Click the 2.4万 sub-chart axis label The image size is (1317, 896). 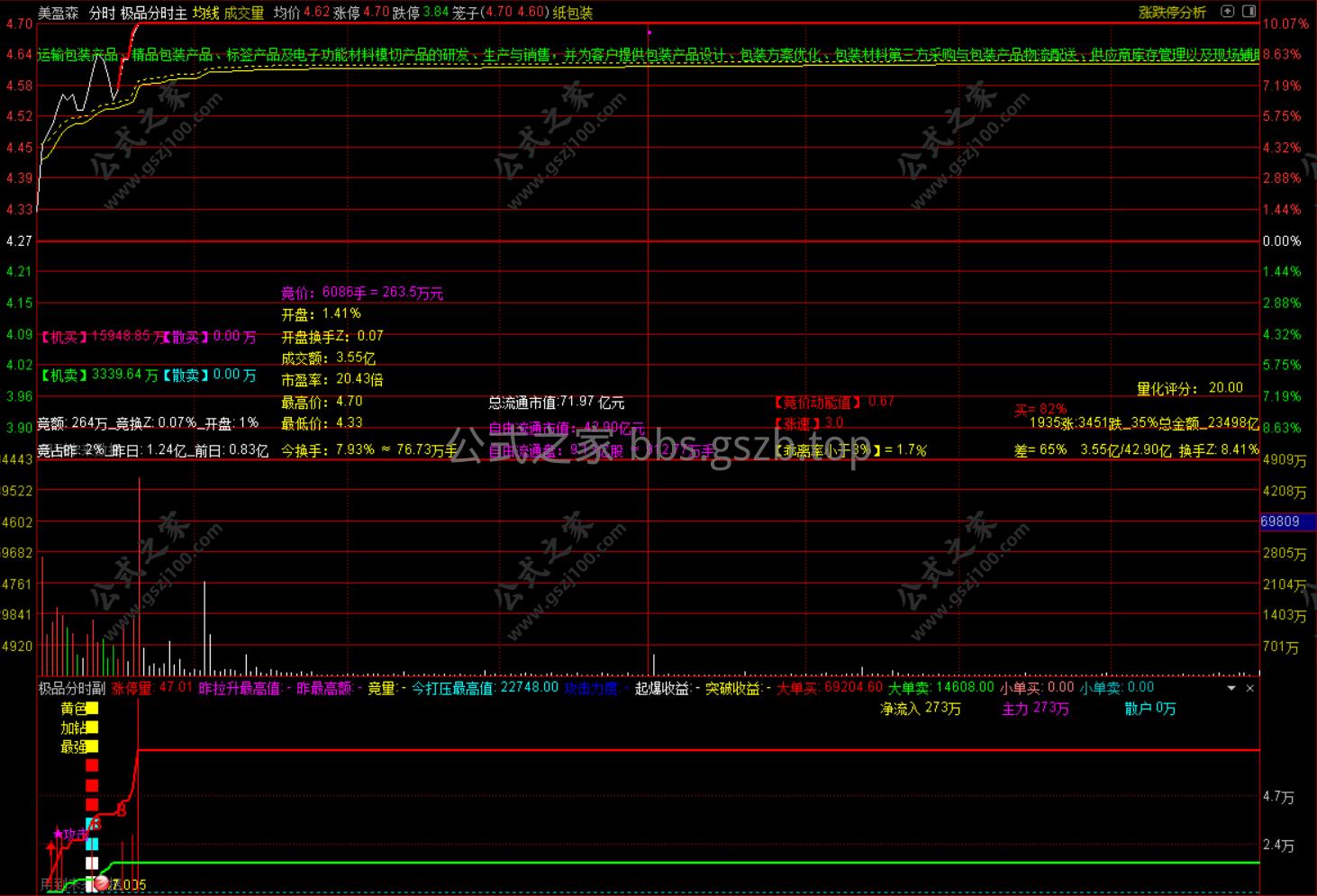[1279, 846]
